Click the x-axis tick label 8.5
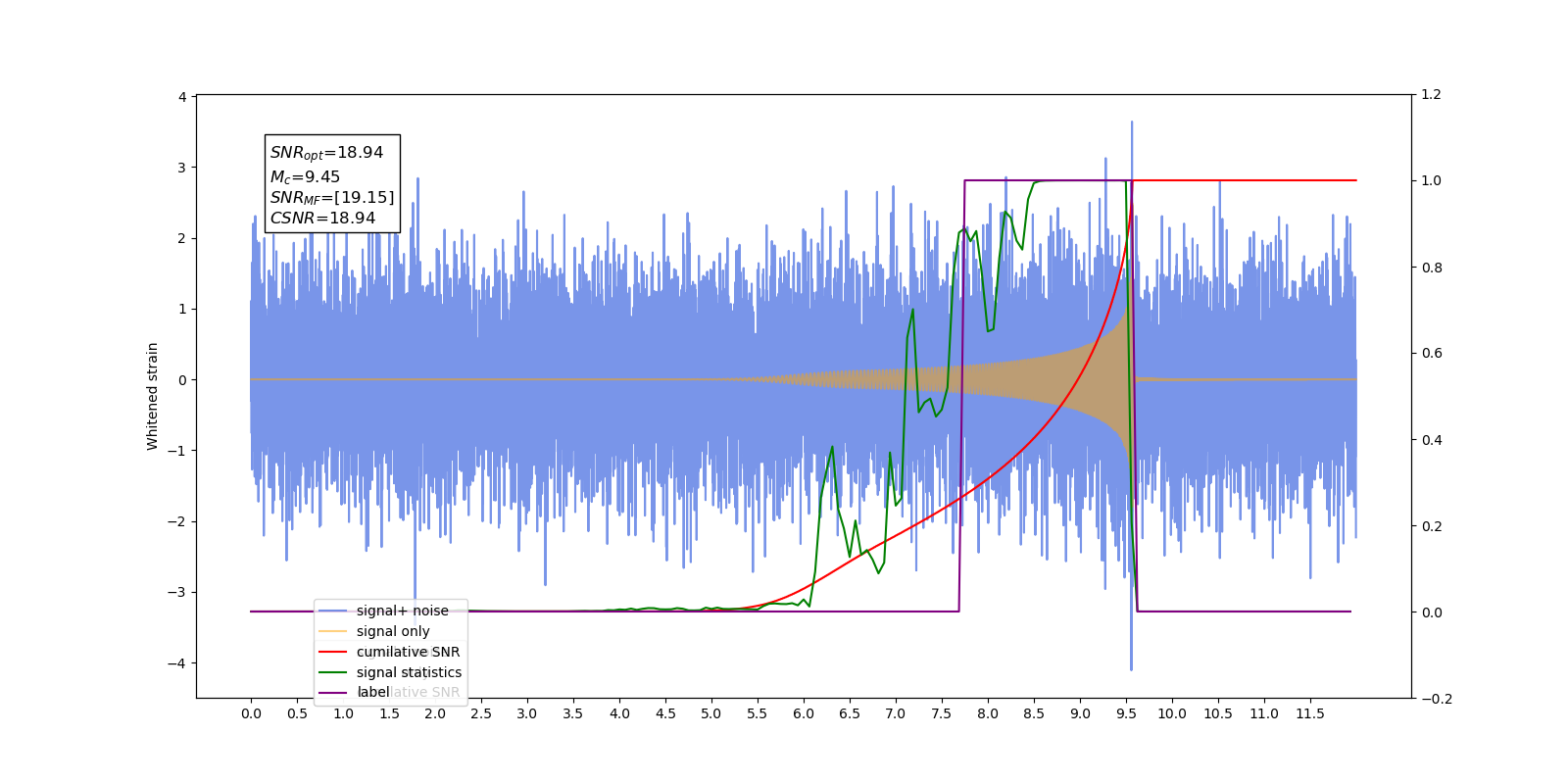Image resolution: width=1568 pixels, height=784 pixels. pos(1034,713)
